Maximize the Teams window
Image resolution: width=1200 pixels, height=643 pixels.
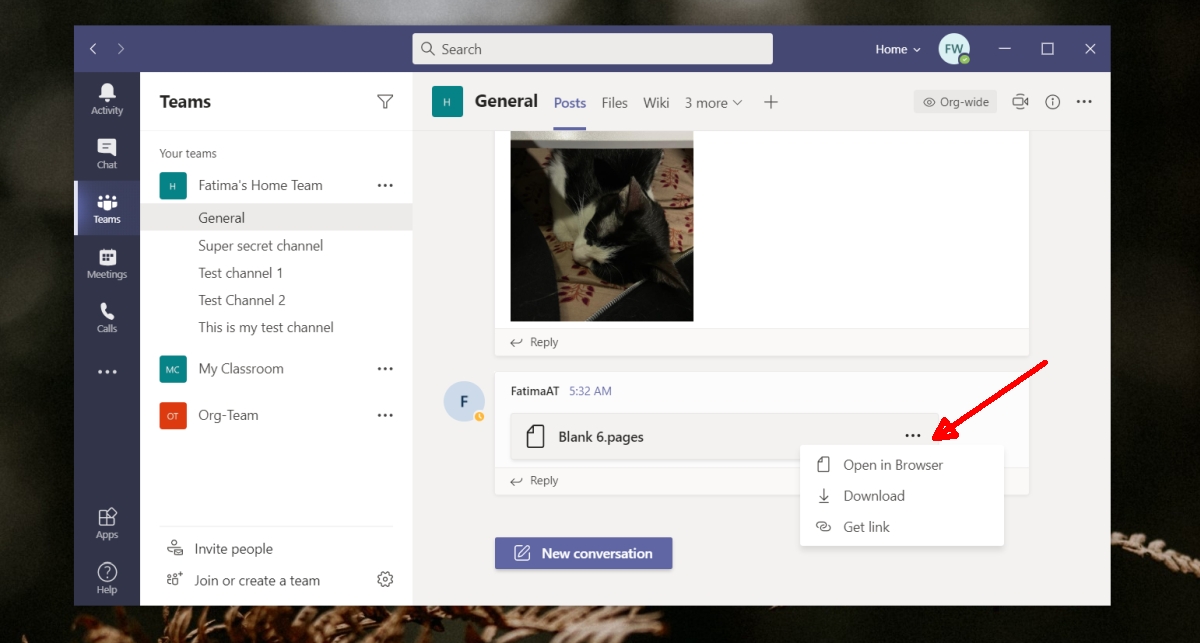point(1047,49)
